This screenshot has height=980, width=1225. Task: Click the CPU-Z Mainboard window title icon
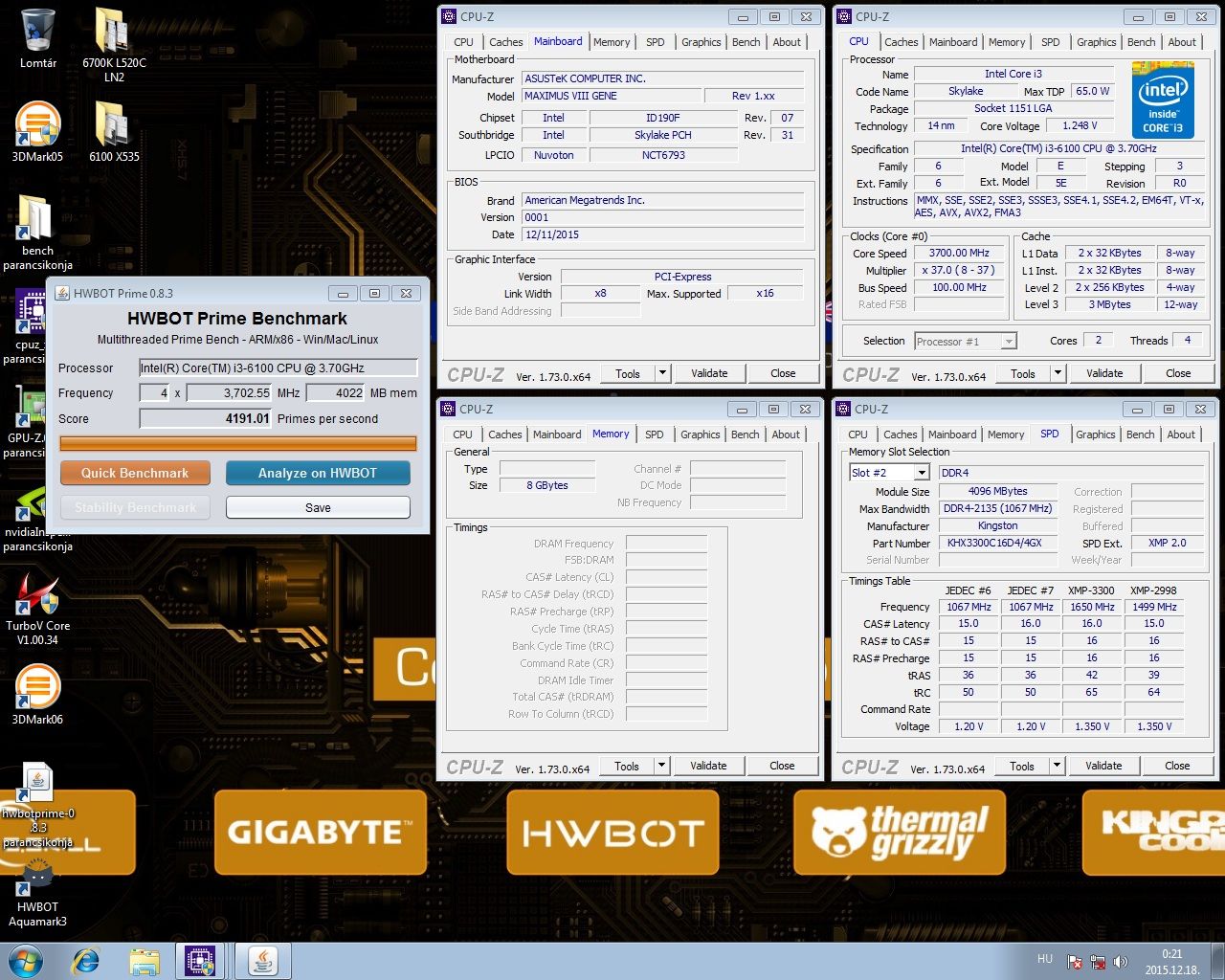tap(449, 16)
